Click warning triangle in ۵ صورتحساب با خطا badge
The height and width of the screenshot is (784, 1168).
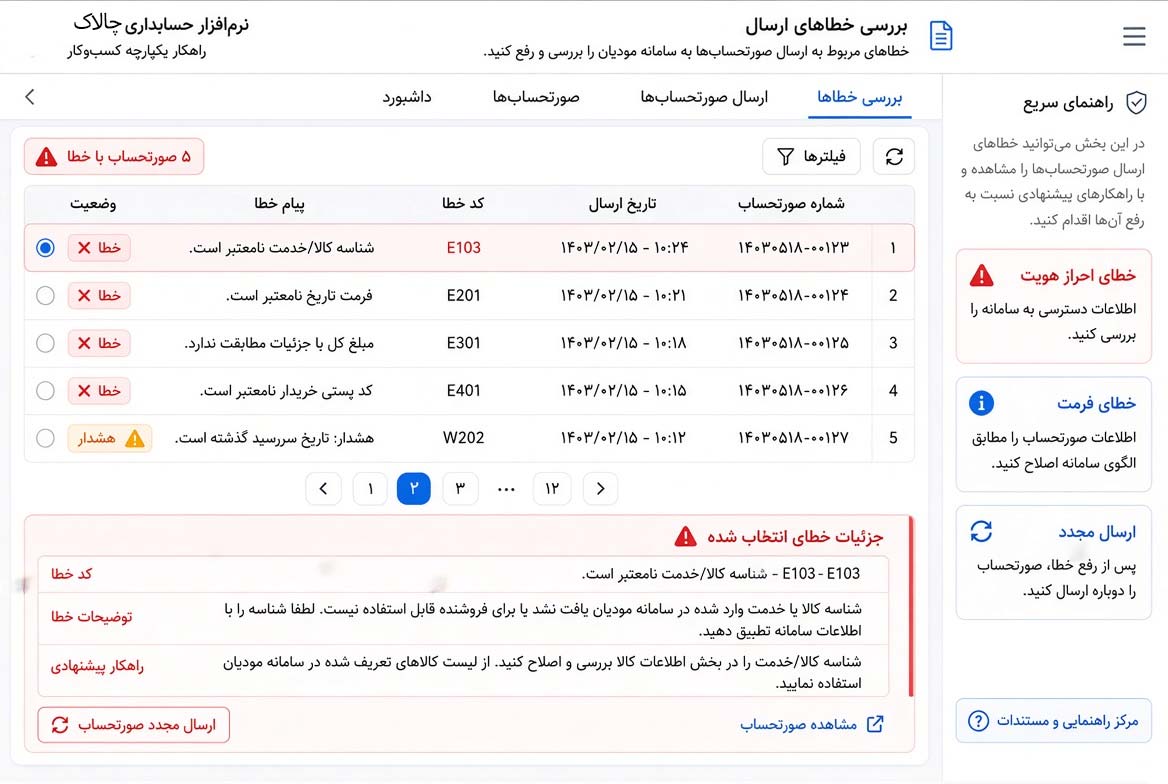[46, 157]
